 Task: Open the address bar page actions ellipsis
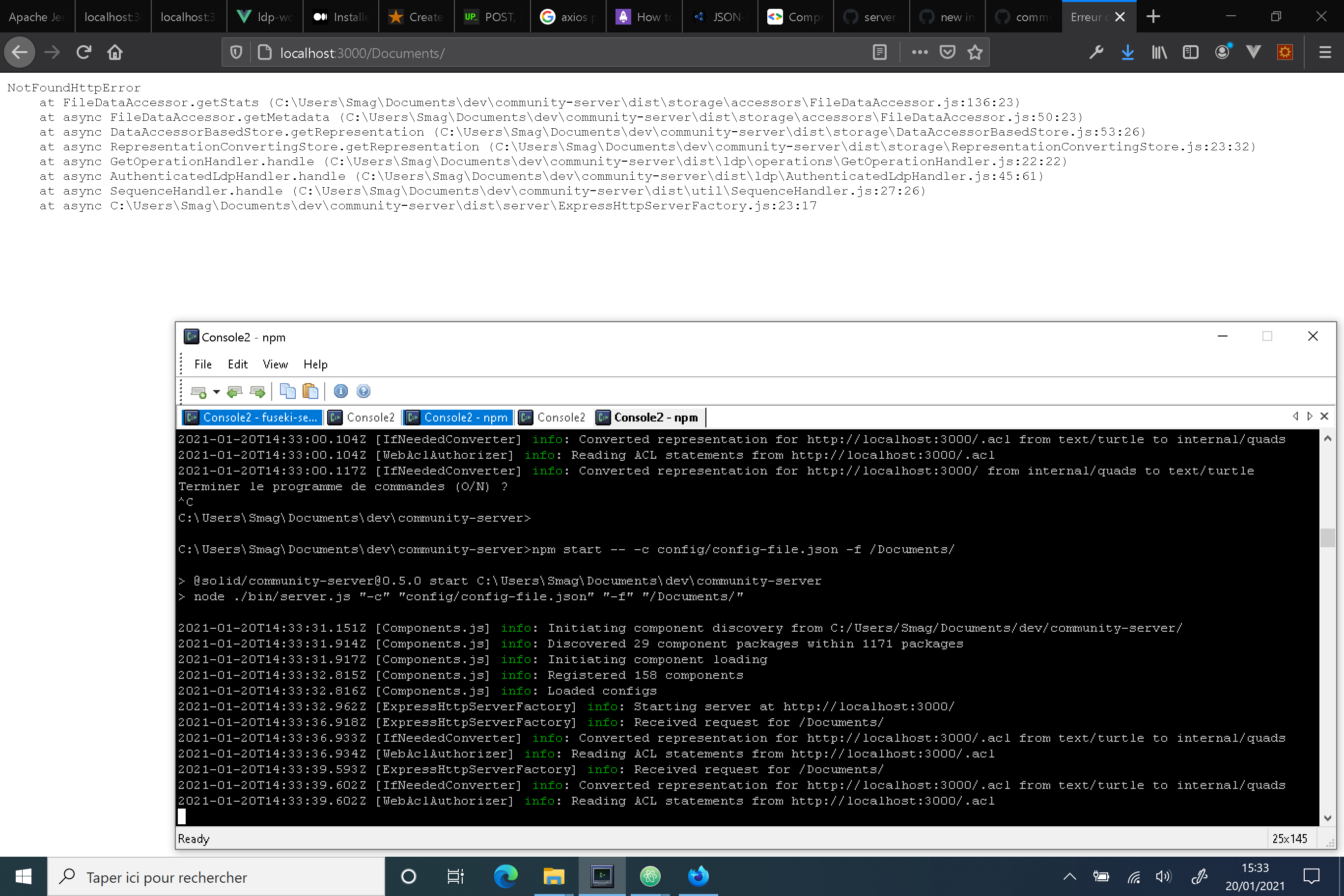pyautogui.click(x=919, y=52)
